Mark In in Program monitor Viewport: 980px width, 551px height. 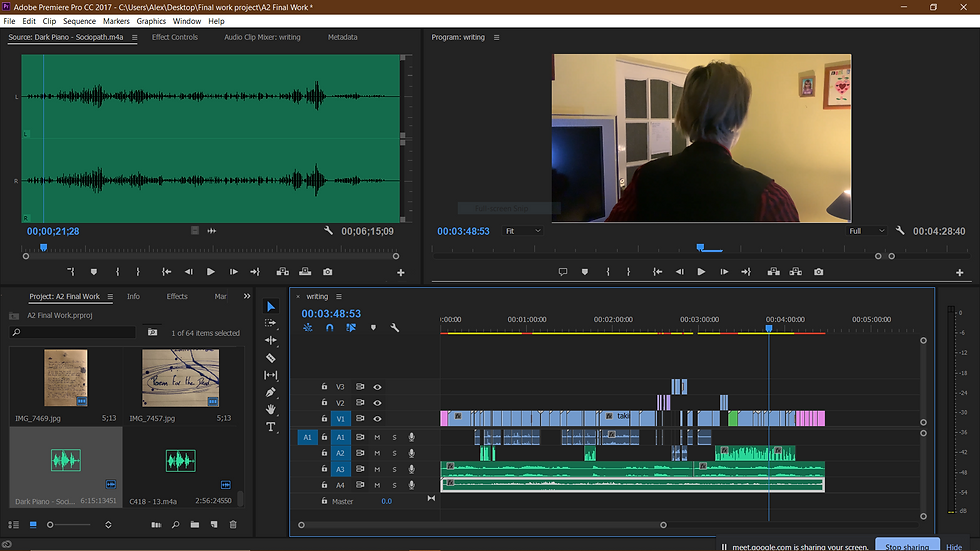pyautogui.click(x=608, y=272)
